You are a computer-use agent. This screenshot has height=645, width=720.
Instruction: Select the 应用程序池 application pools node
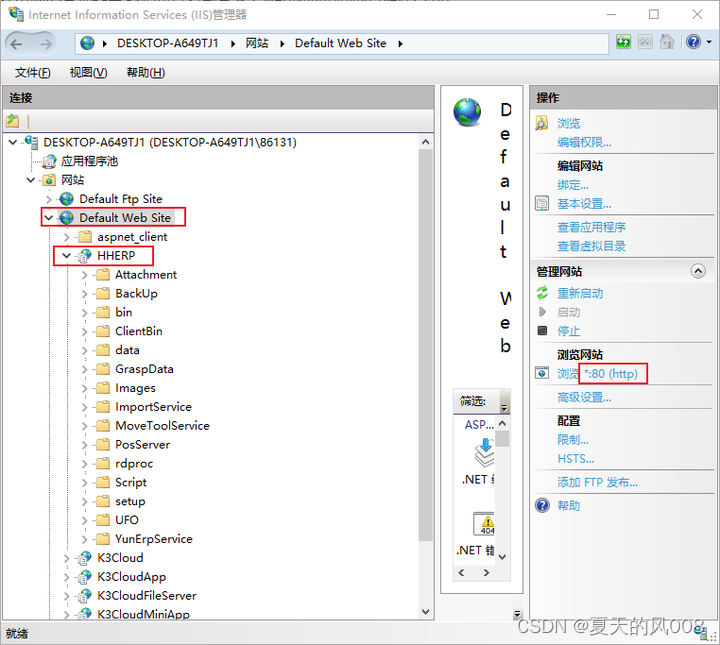90,161
